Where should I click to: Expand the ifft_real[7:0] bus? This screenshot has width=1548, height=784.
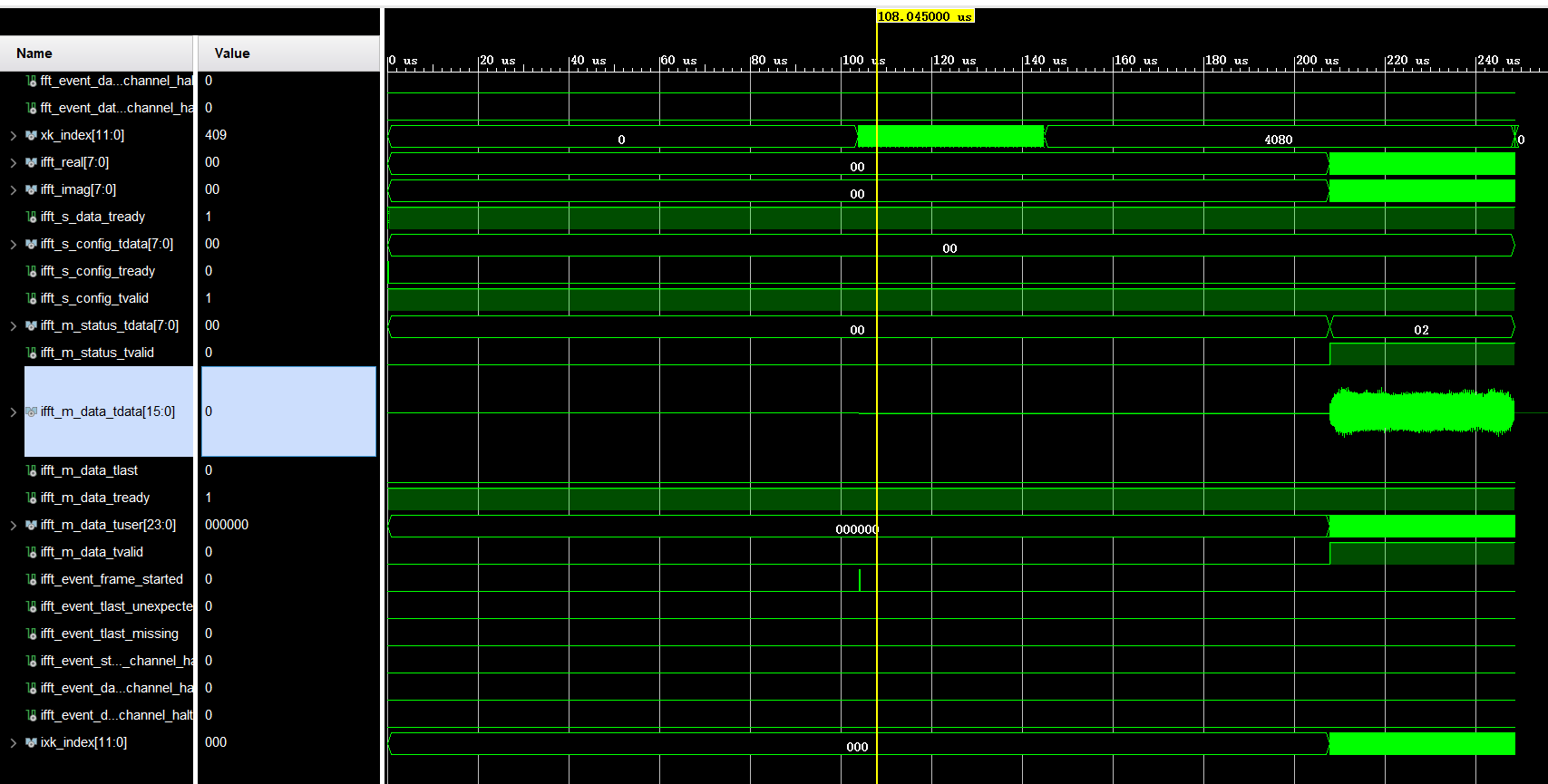click(x=13, y=162)
